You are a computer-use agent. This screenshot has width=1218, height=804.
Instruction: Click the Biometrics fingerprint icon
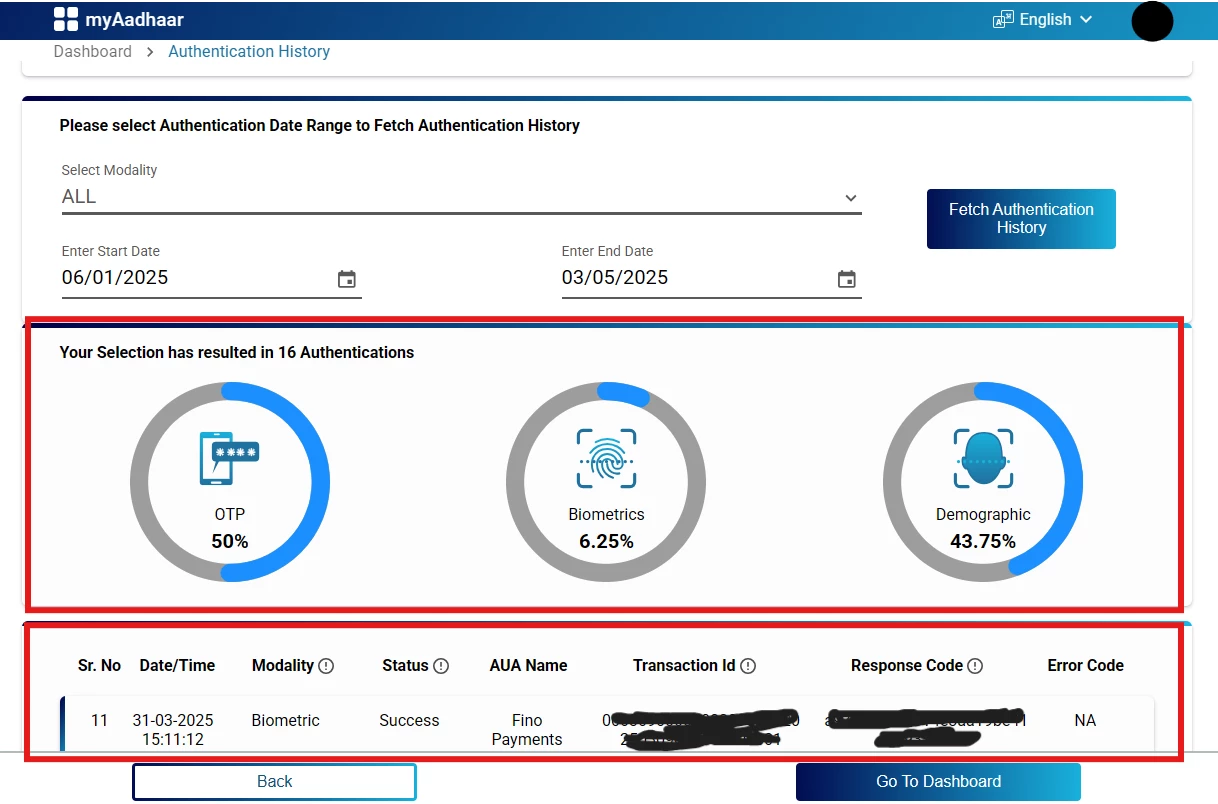click(x=606, y=459)
